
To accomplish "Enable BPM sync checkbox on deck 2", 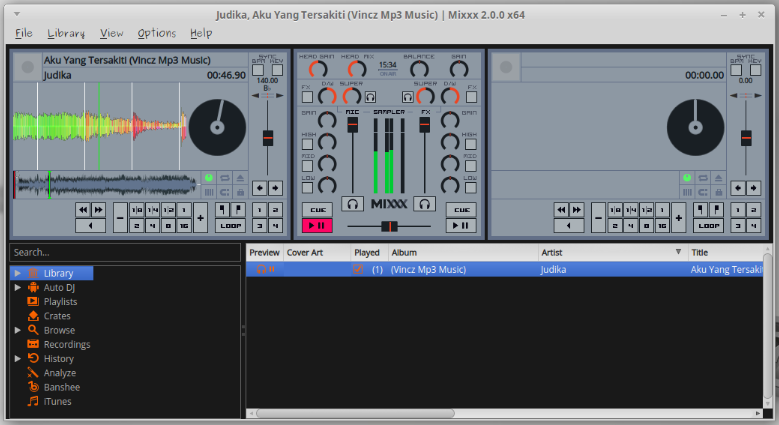I will (x=736, y=70).
